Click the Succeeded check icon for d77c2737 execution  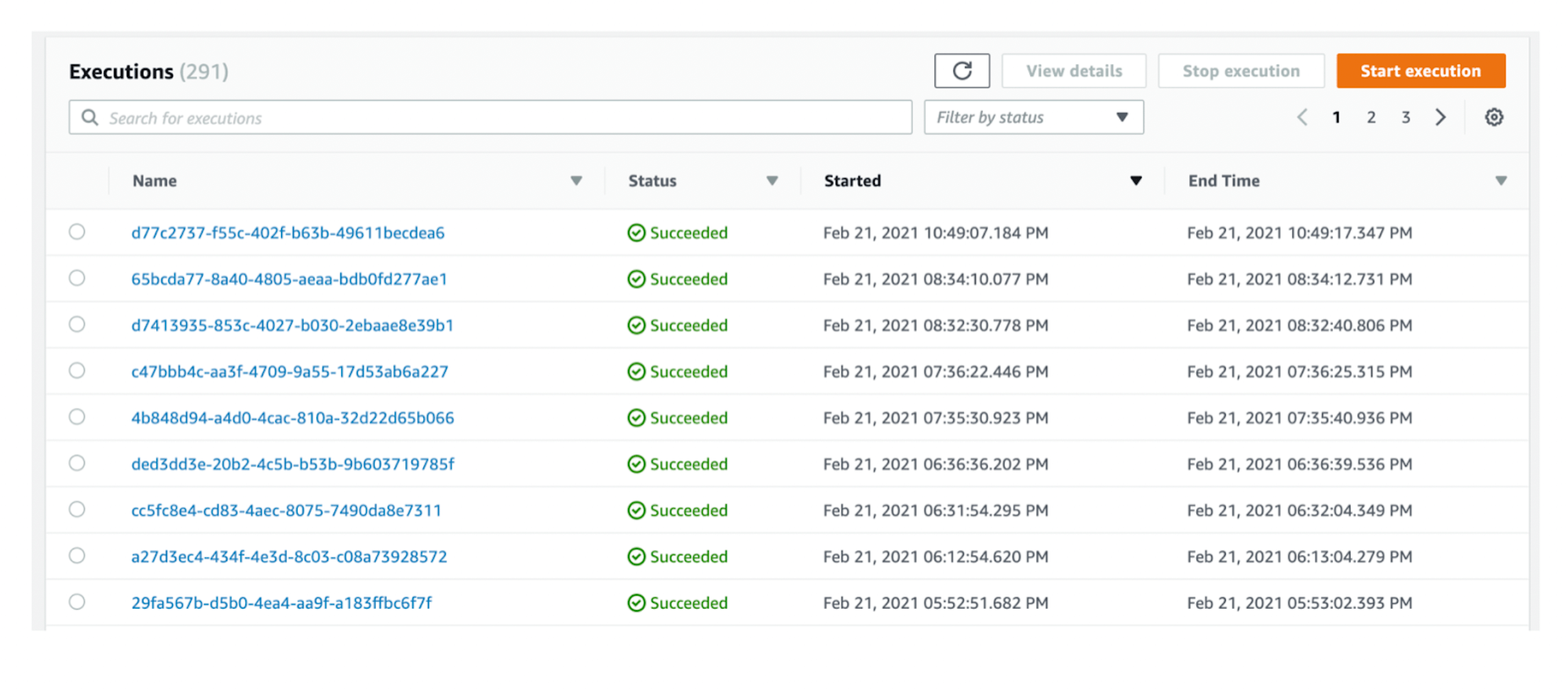coord(636,233)
